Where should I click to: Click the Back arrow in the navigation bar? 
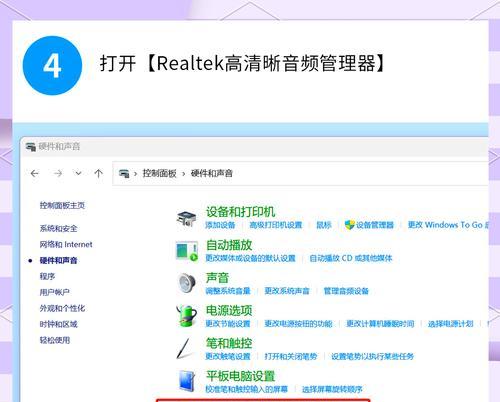tap(35, 173)
